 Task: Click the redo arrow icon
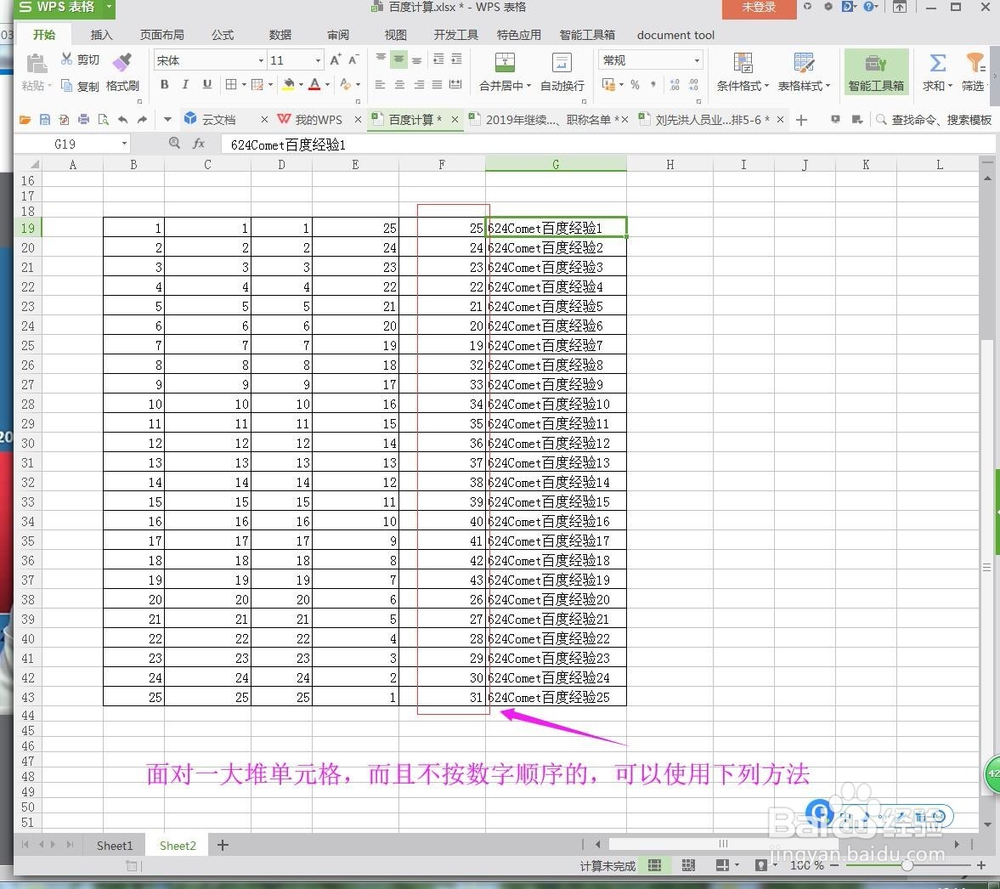tap(142, 119)
